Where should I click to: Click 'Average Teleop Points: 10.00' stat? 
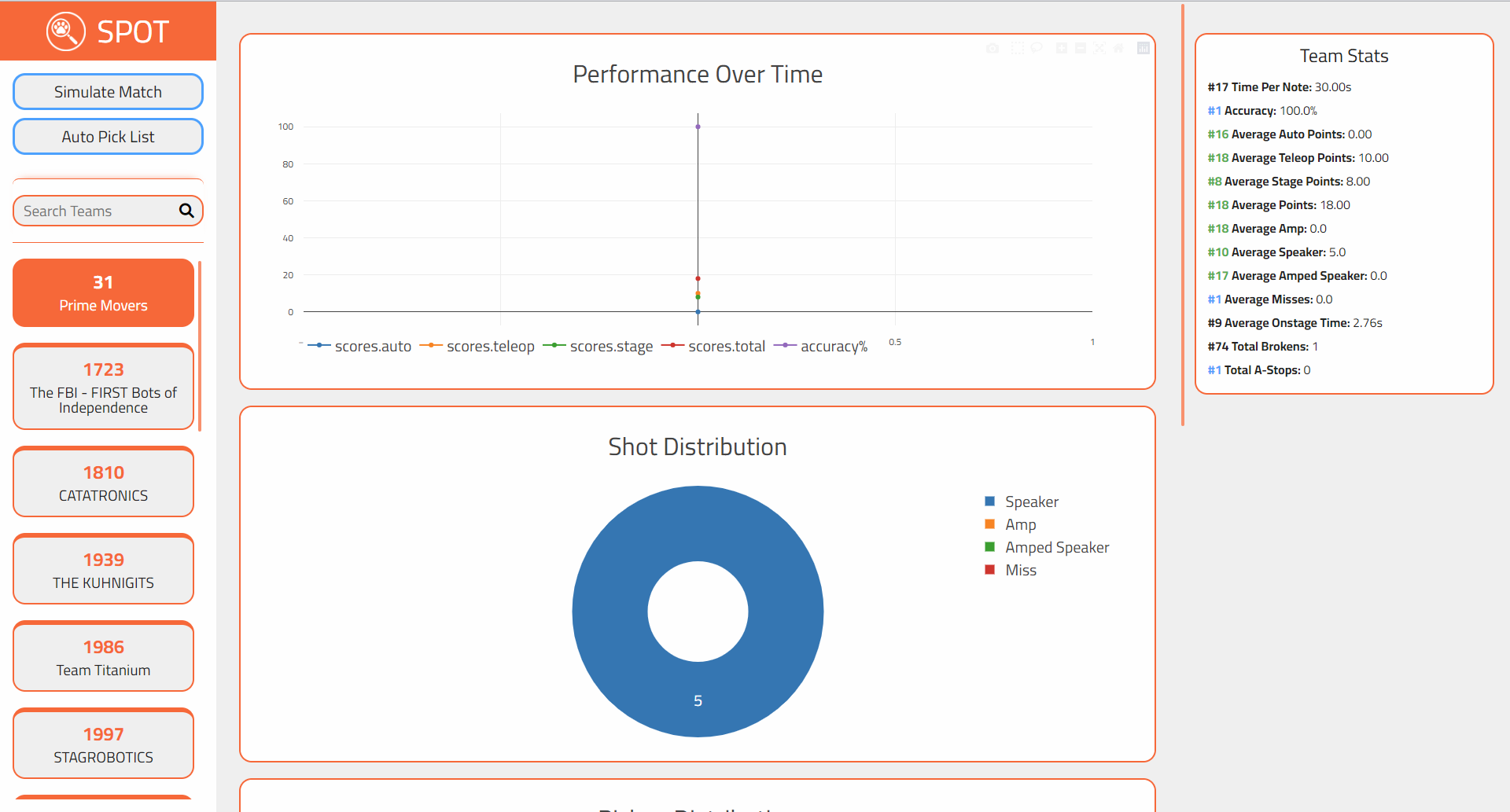(x=1298, y=158)
